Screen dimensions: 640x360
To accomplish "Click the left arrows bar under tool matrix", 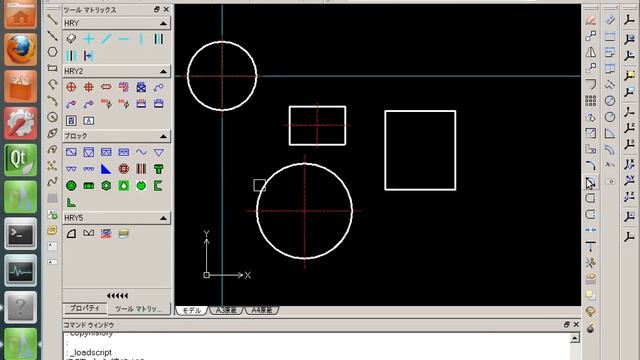I will pyautogui.click(x=117, y=296).
